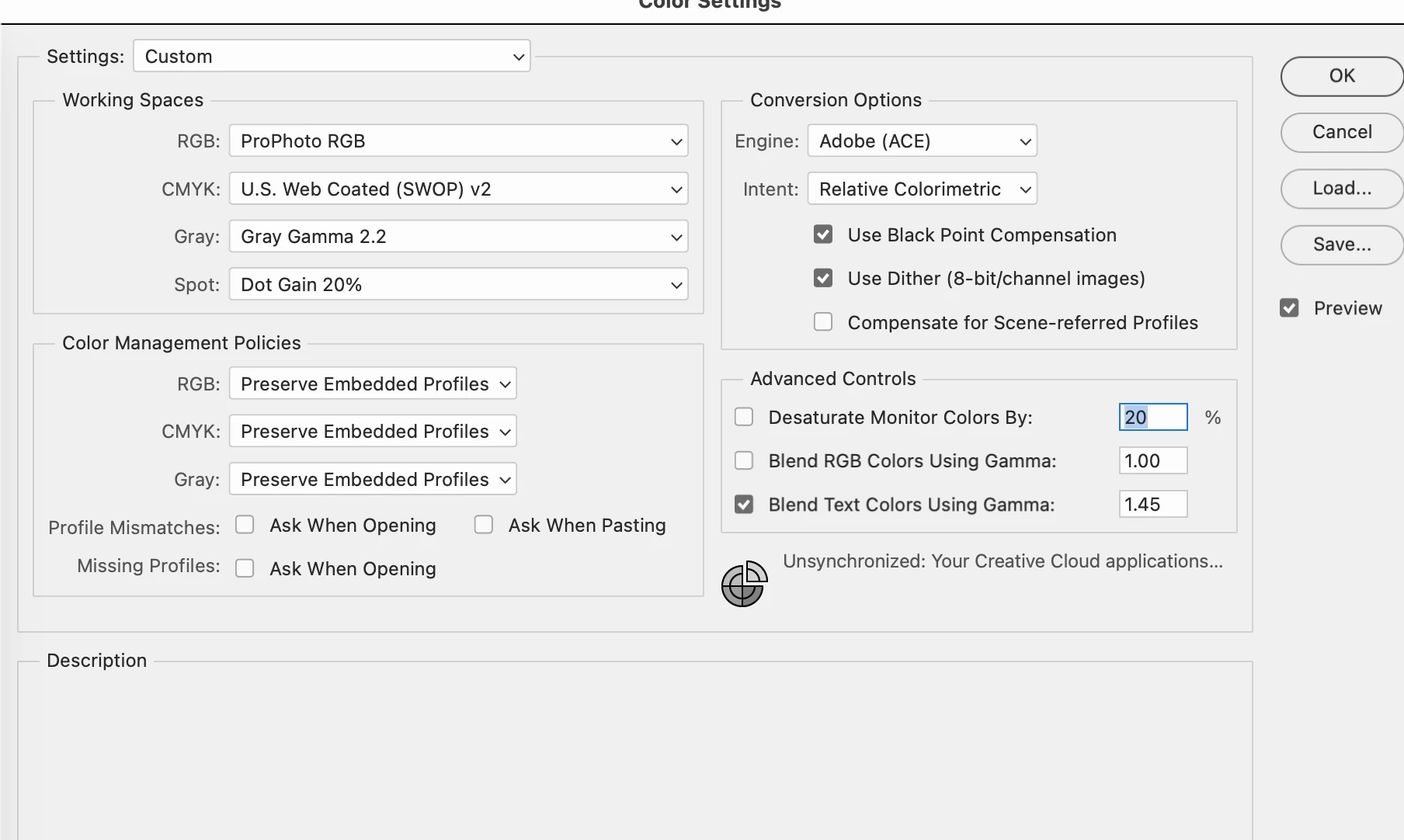Enable Compensate for Scene-referred Profiles checkbox
This screenshot has height=840, width=1404.
[823, 321]
